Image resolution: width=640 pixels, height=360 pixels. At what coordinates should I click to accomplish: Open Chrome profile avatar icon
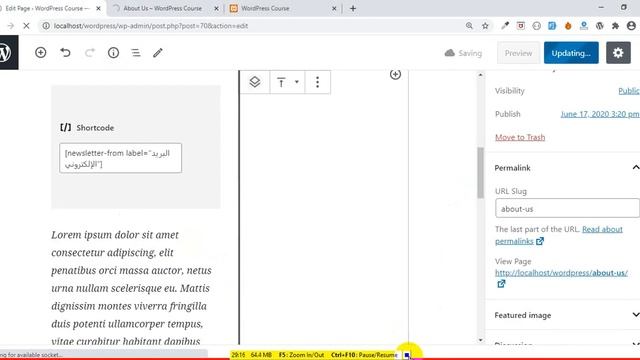coord(631,26)
